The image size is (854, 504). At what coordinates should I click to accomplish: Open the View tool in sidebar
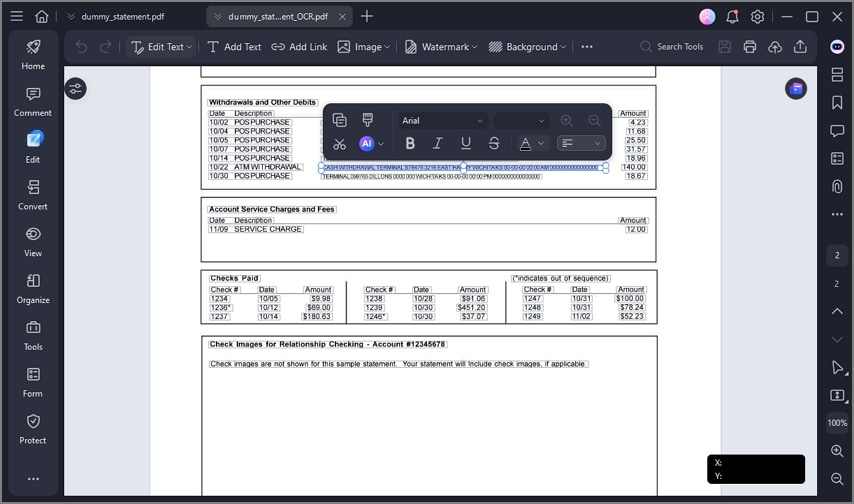33,242
